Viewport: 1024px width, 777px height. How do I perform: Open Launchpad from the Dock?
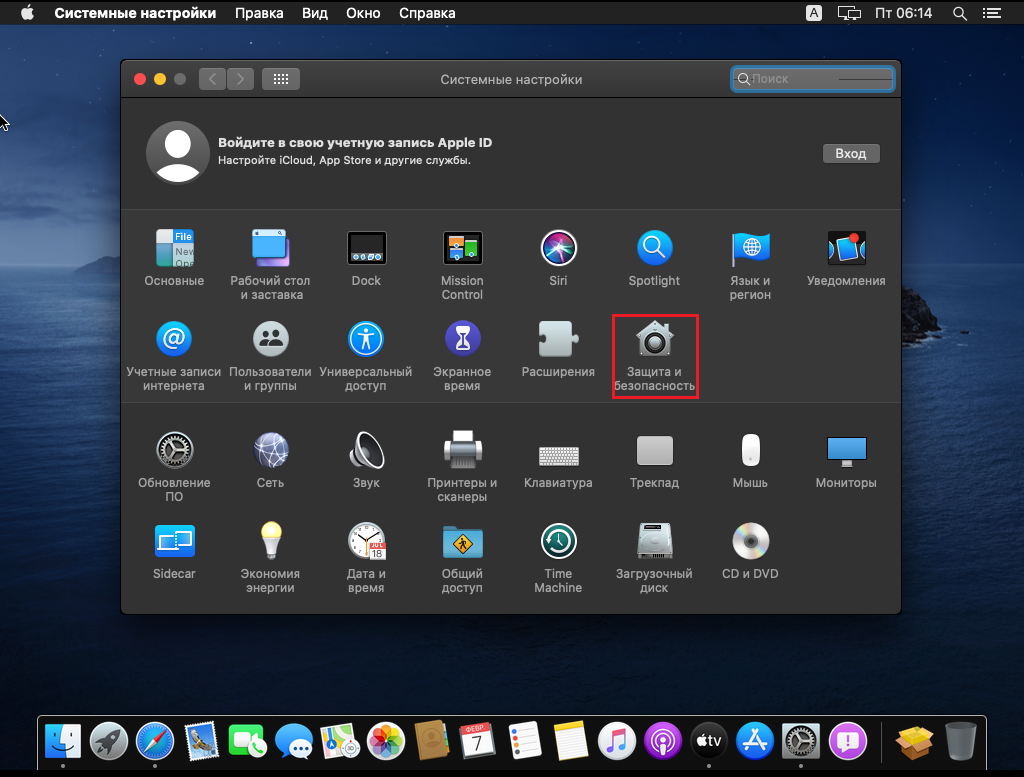(x=108, y=741)
